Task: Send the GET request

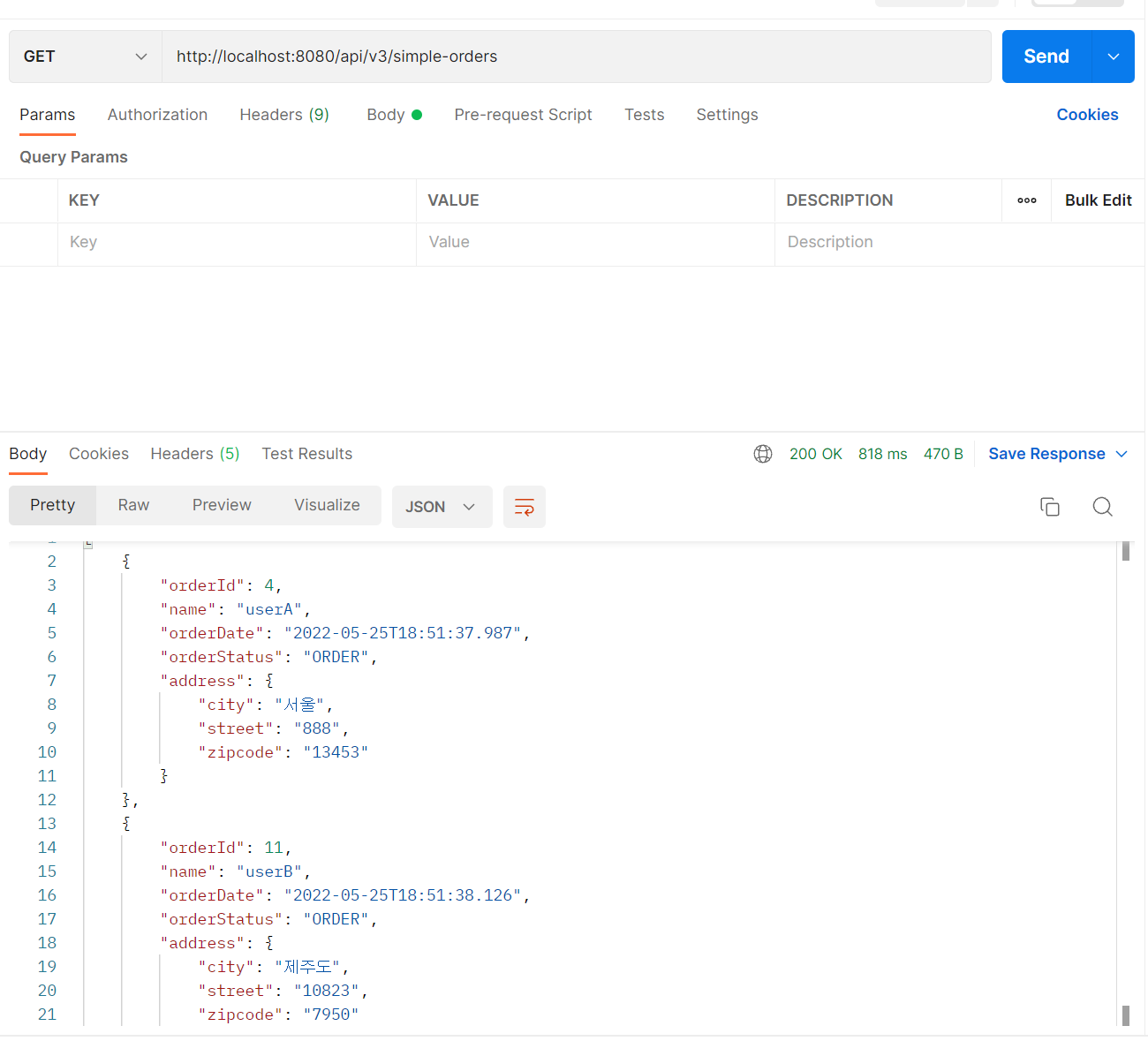Action: point(1046,57)
